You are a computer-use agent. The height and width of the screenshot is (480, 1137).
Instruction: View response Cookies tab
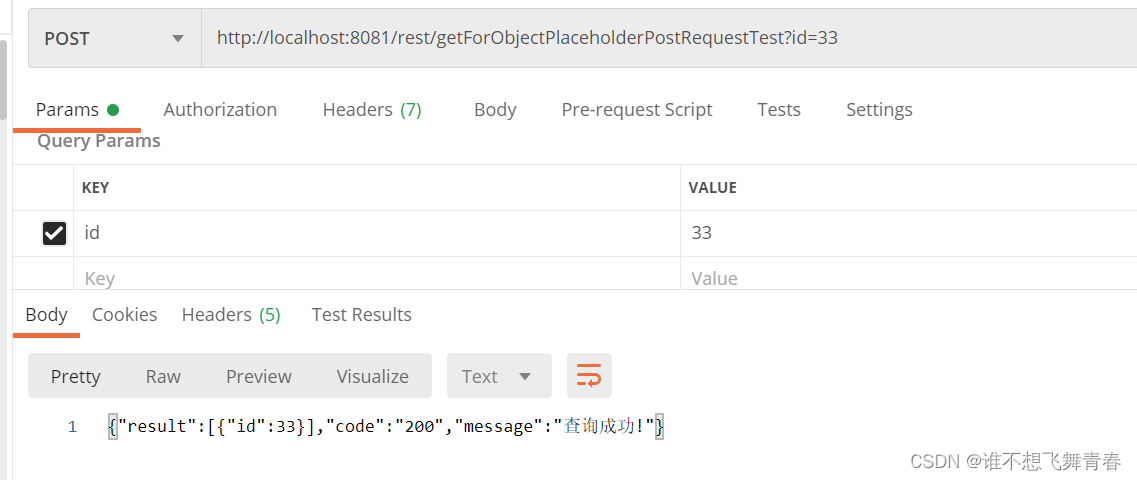pos(124,314)
